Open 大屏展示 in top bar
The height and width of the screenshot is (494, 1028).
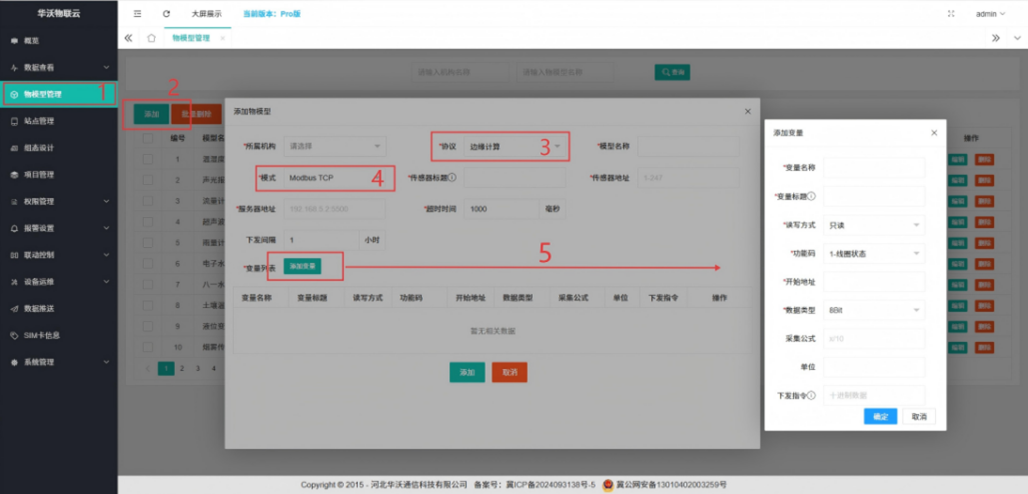tap(206, 14)
